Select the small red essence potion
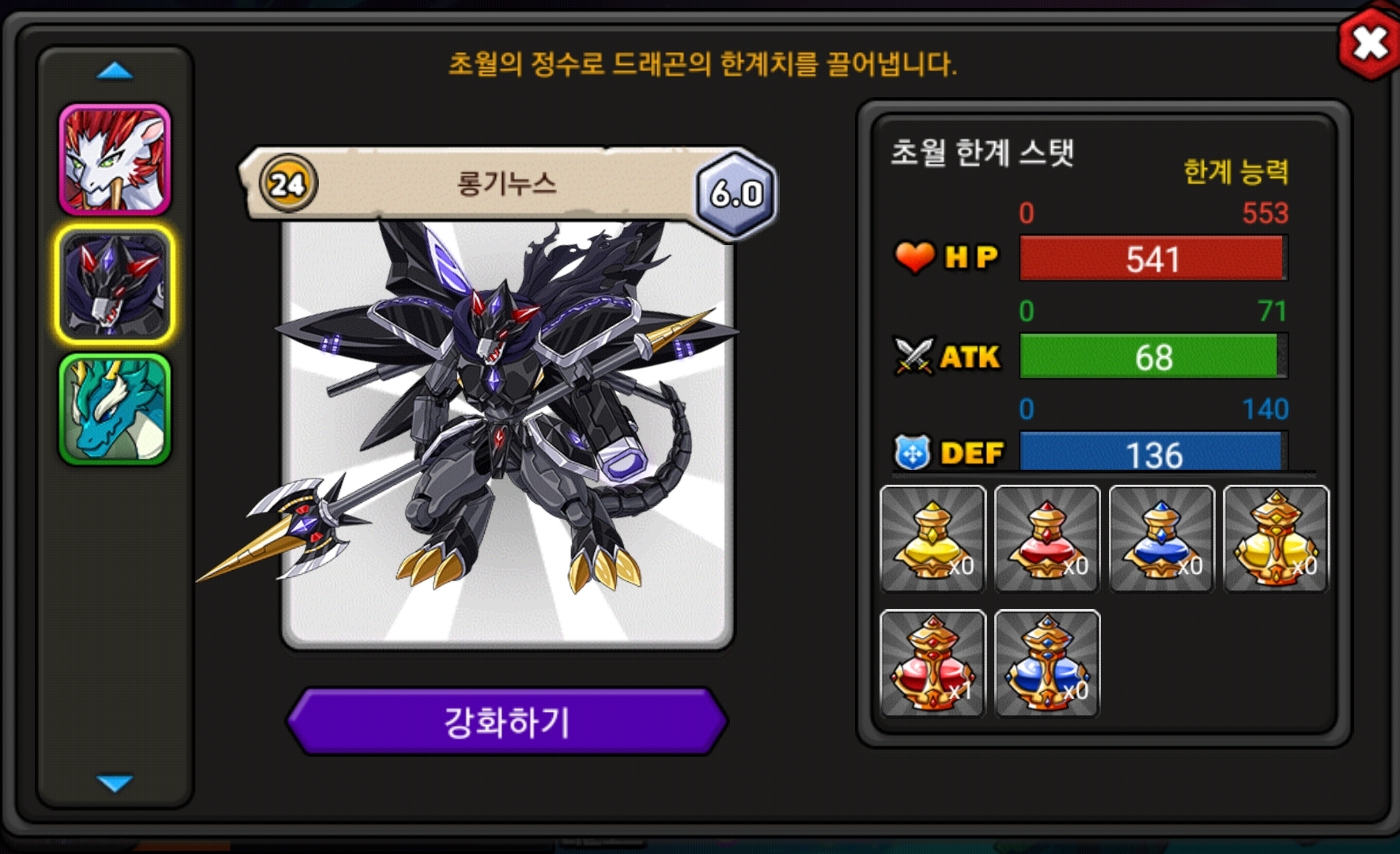The width and height of the screenshot is (1400, 854). [x=1047, y=538]
